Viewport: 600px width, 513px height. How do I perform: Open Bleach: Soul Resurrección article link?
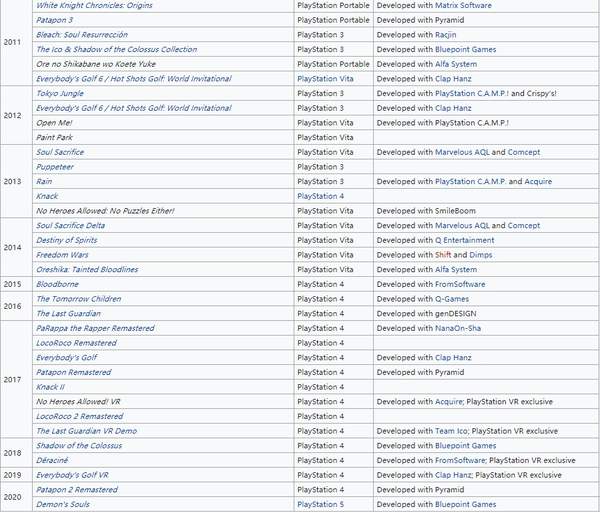[82, 35]
